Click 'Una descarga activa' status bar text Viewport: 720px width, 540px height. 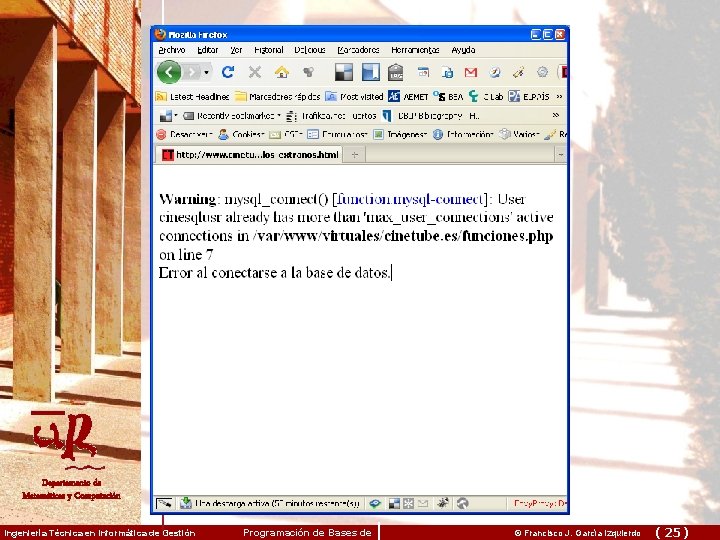[x=277, y=504]
